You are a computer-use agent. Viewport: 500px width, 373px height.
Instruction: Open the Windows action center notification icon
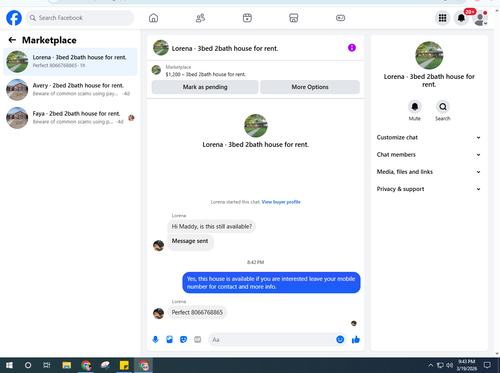(x=487, y=365)
